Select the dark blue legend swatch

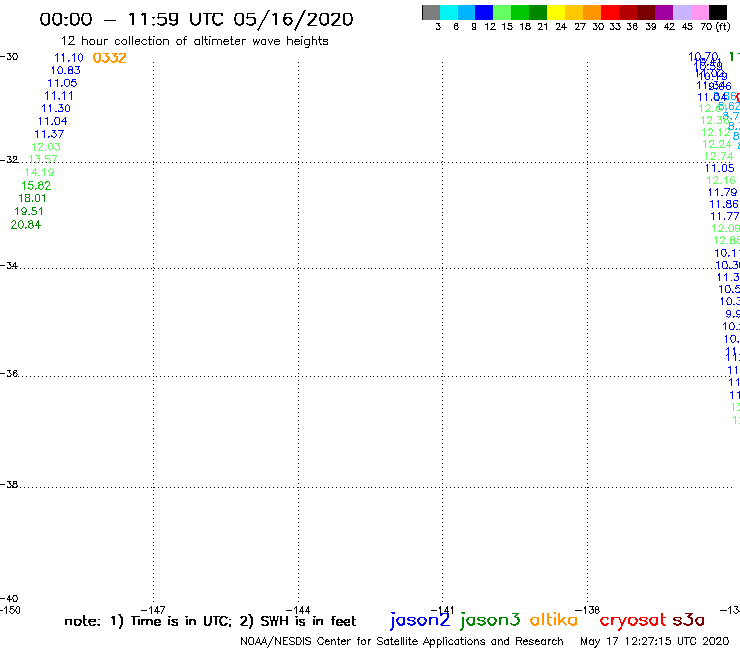pos(484,12)
